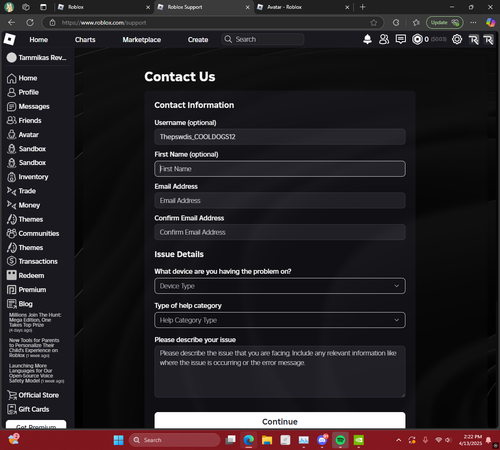Click the Roblox navbar search box
This screenshot has height=450, width=500.
click(x=263, y=39)
